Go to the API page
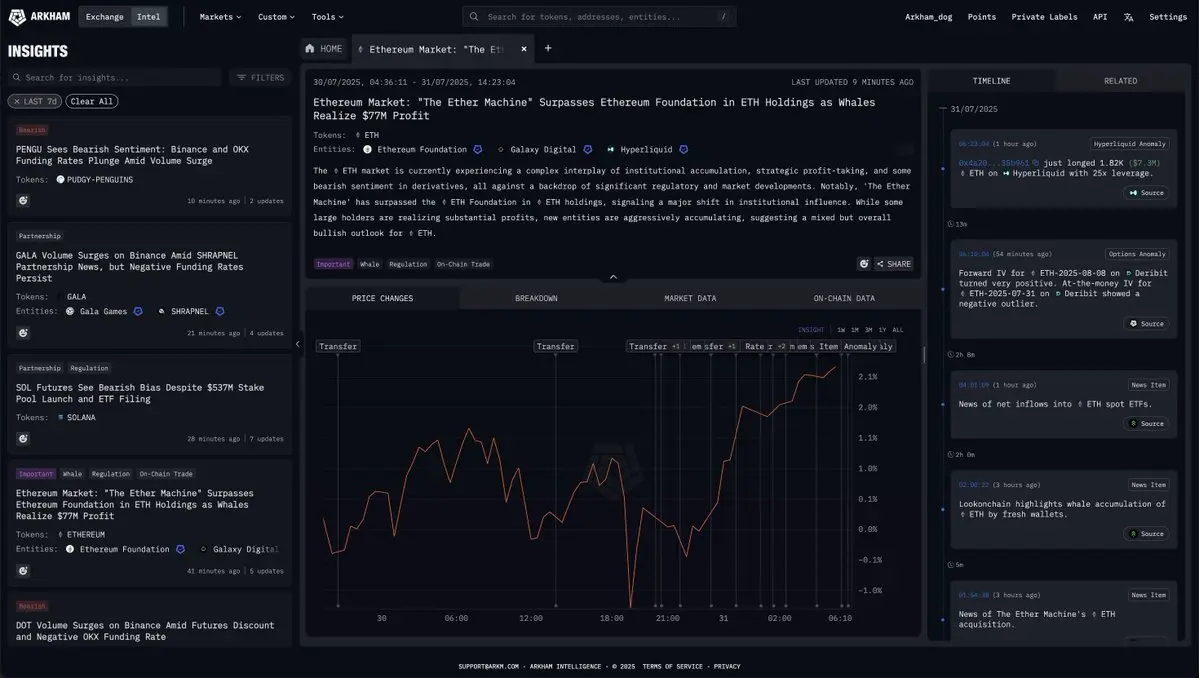 [x=1100, y=17]
